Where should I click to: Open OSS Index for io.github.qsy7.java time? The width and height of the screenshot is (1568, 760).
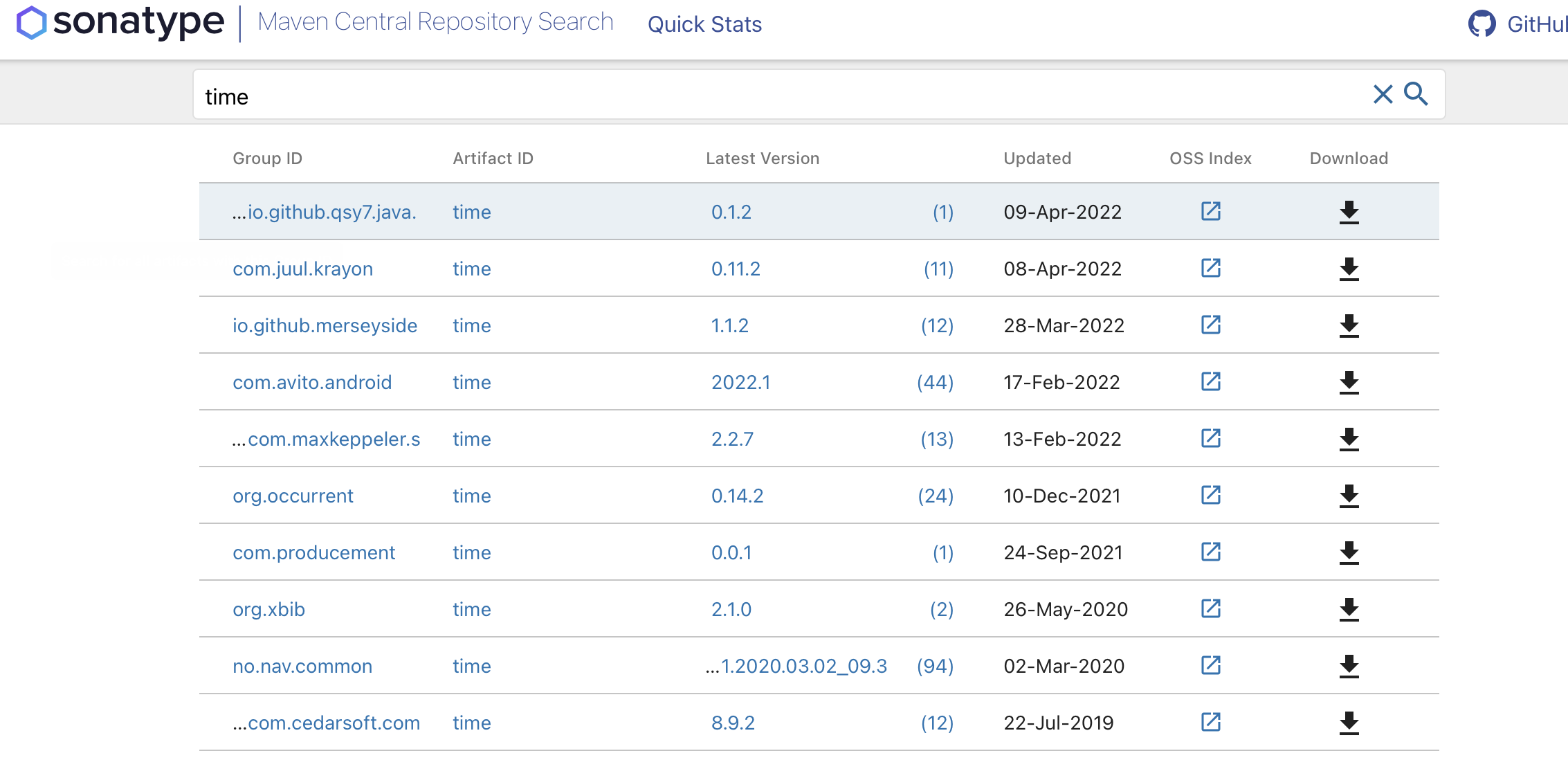coord(1211,211)
